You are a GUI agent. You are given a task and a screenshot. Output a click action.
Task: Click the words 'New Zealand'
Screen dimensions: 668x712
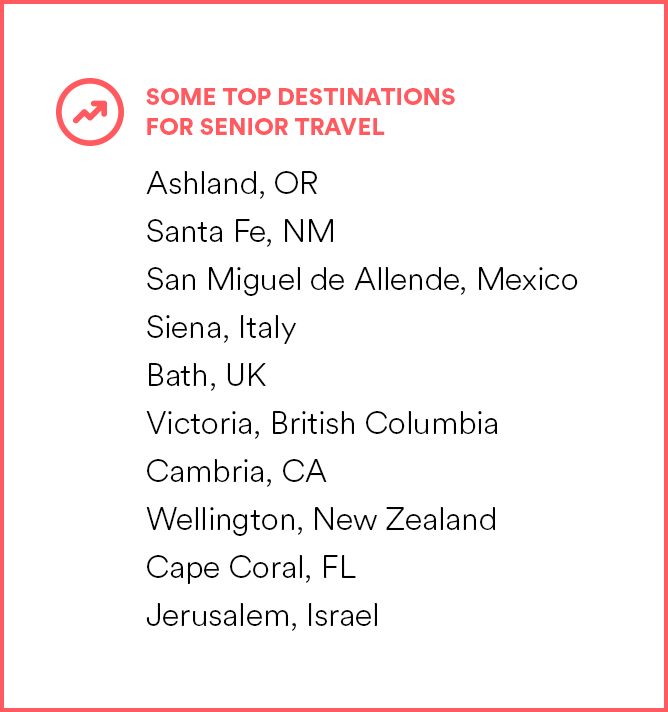[x=404, y=519]
